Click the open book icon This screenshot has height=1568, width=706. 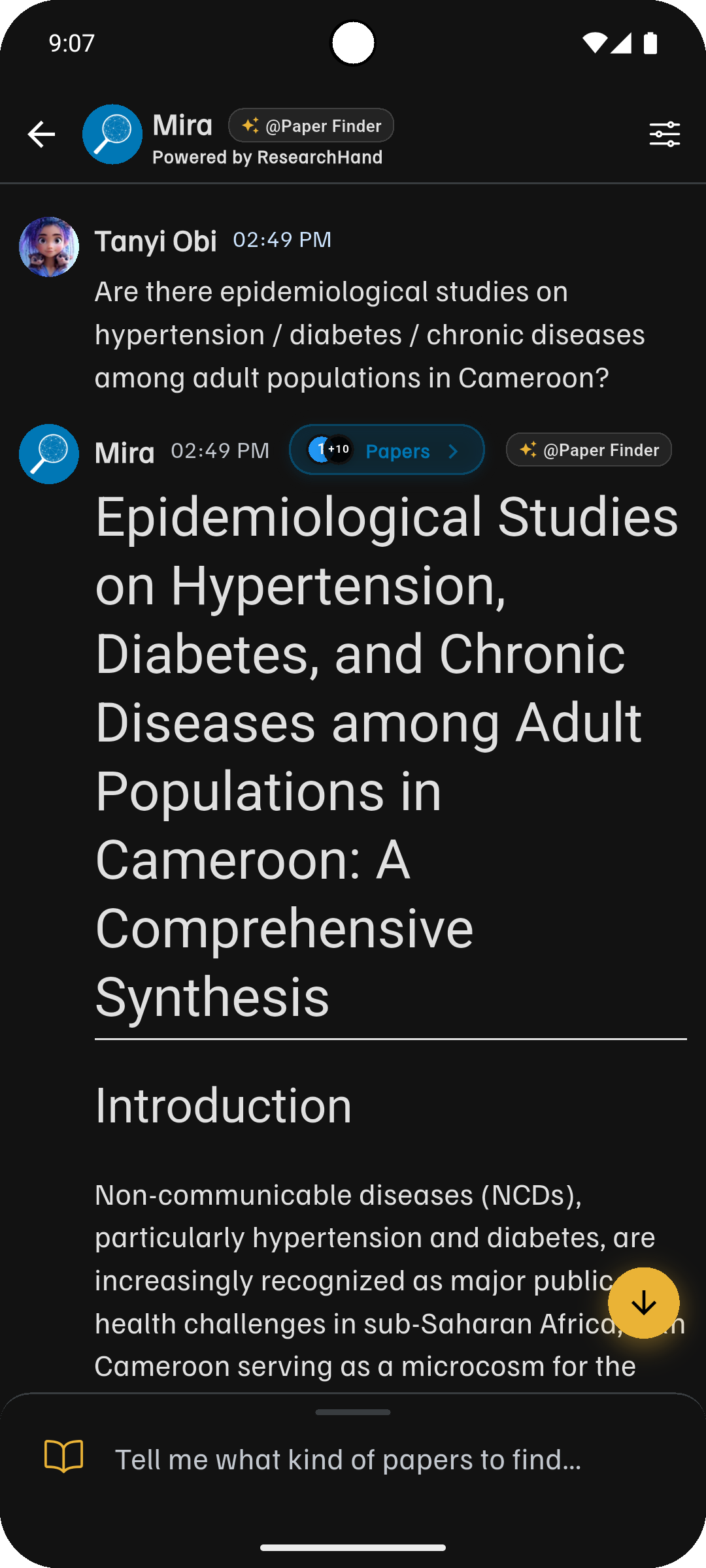click(63, 1456)
